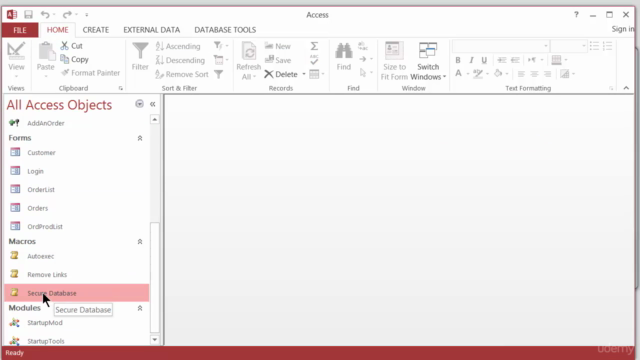Select the Format Painter tool
The width and height of the screenshot is (640, 360).
click(90, 73)
